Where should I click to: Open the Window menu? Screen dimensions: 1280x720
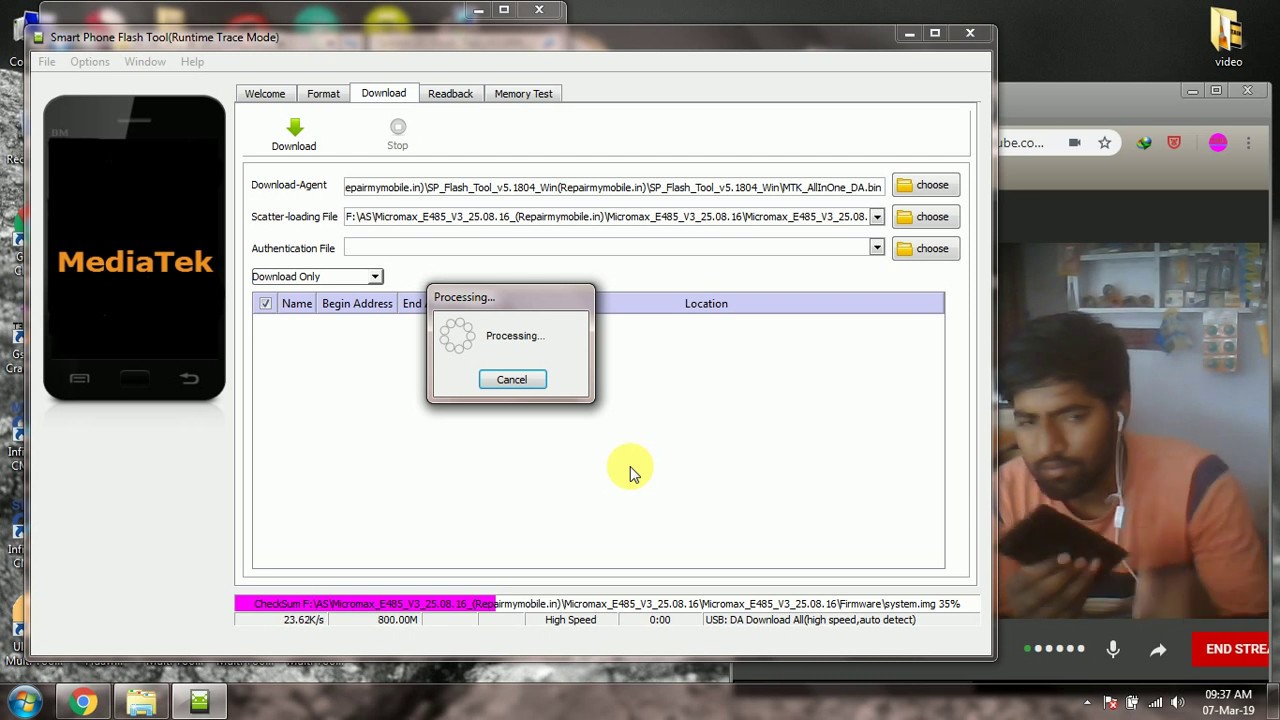145,62
